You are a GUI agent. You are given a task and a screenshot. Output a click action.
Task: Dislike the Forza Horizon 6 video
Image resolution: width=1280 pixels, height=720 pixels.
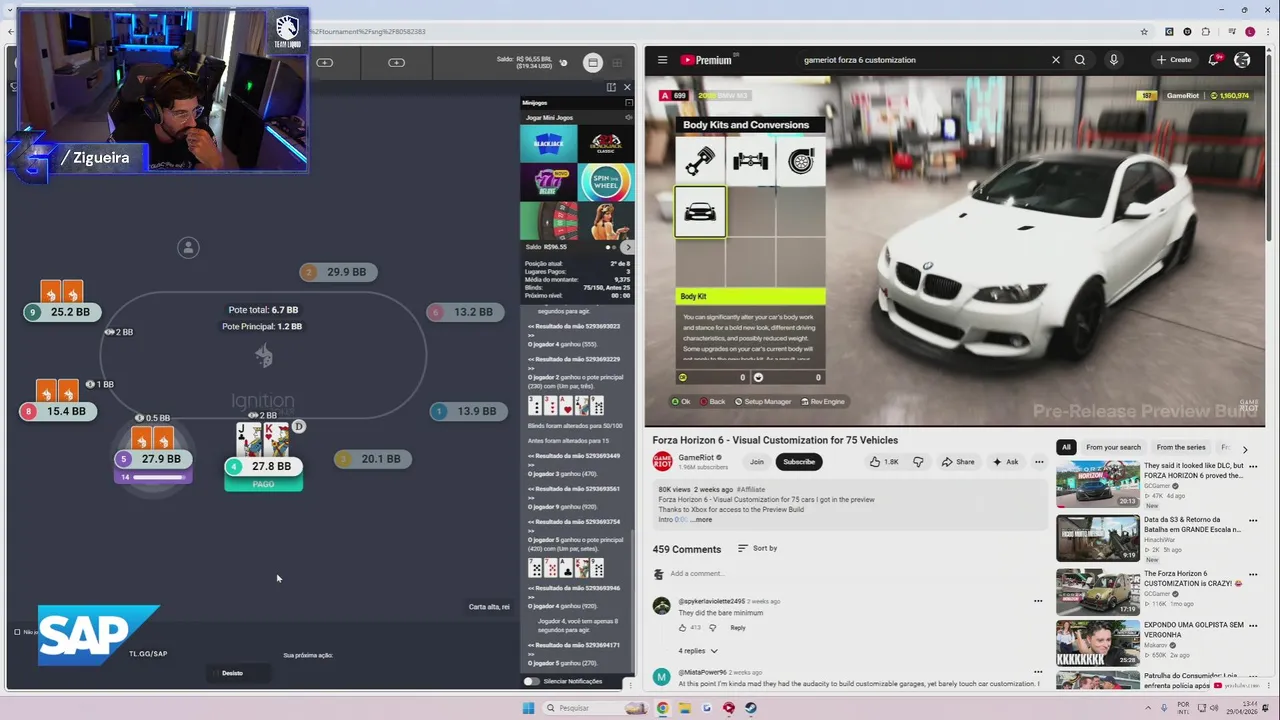click(x=918, y=462)
